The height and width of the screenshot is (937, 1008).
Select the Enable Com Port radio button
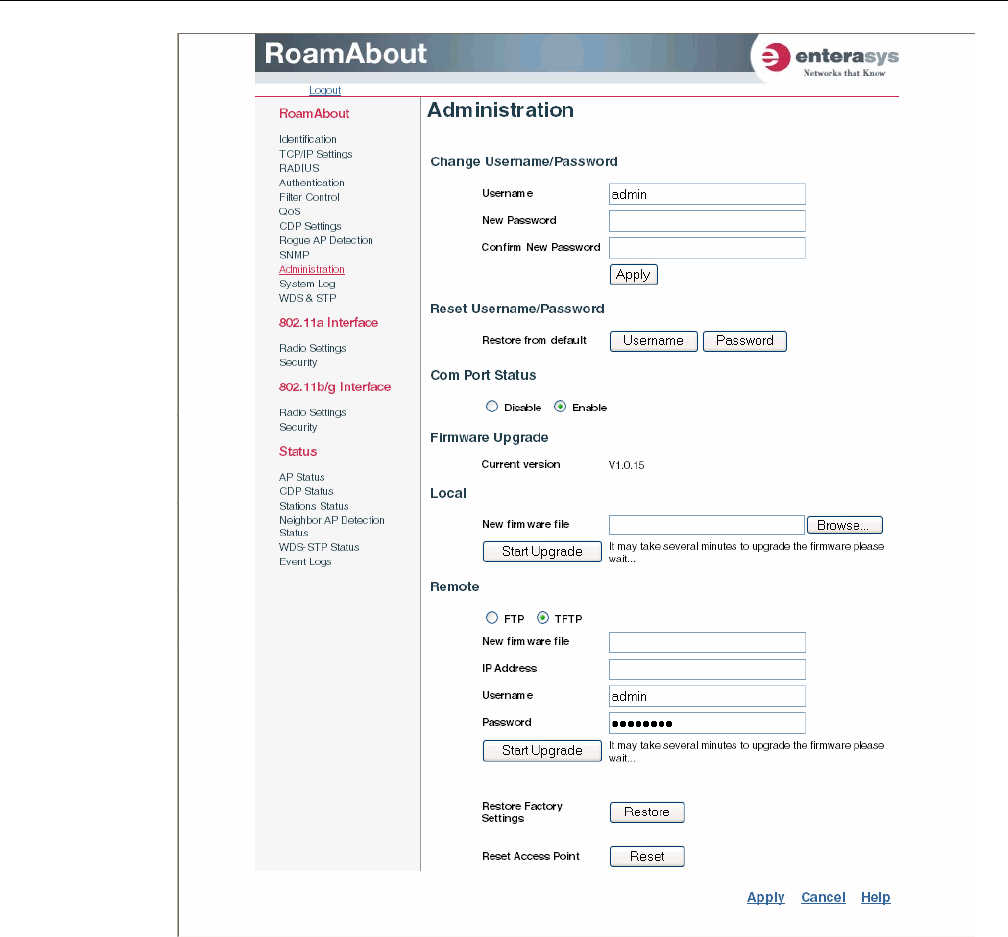coord(560,406)
